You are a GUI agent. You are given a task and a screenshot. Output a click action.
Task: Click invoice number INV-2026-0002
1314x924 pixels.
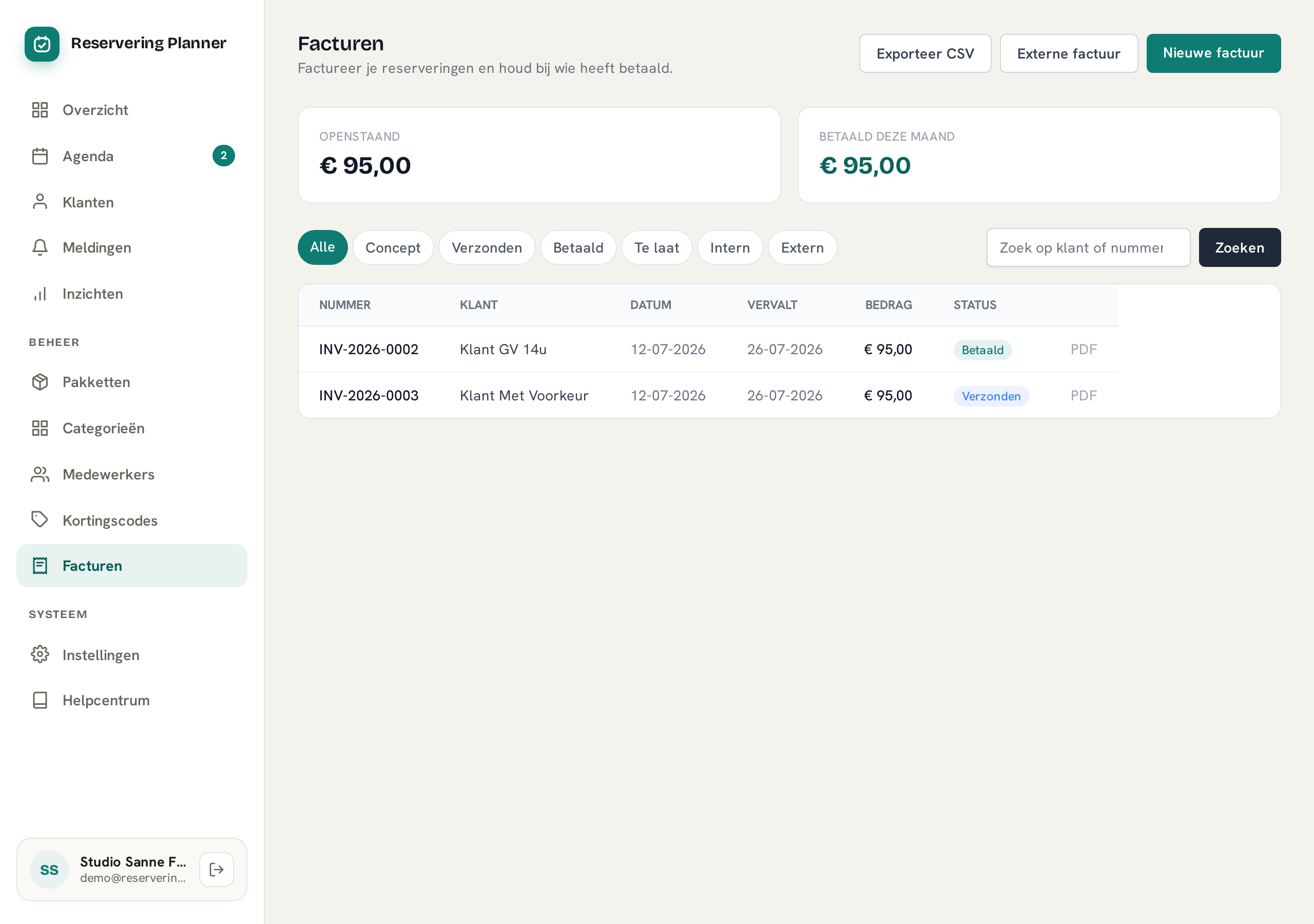click(x=369, y=349)
